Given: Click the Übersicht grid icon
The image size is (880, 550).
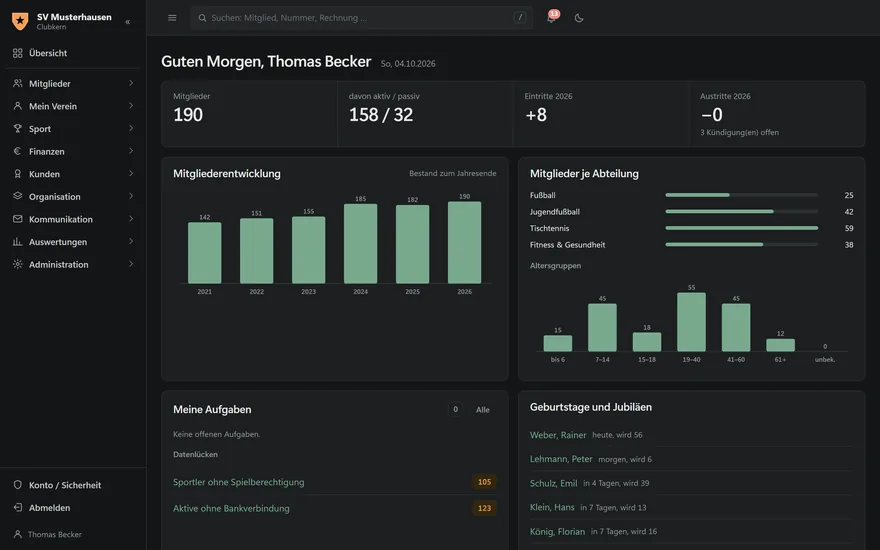Looking at the screenshot, I should click(18, 53).
